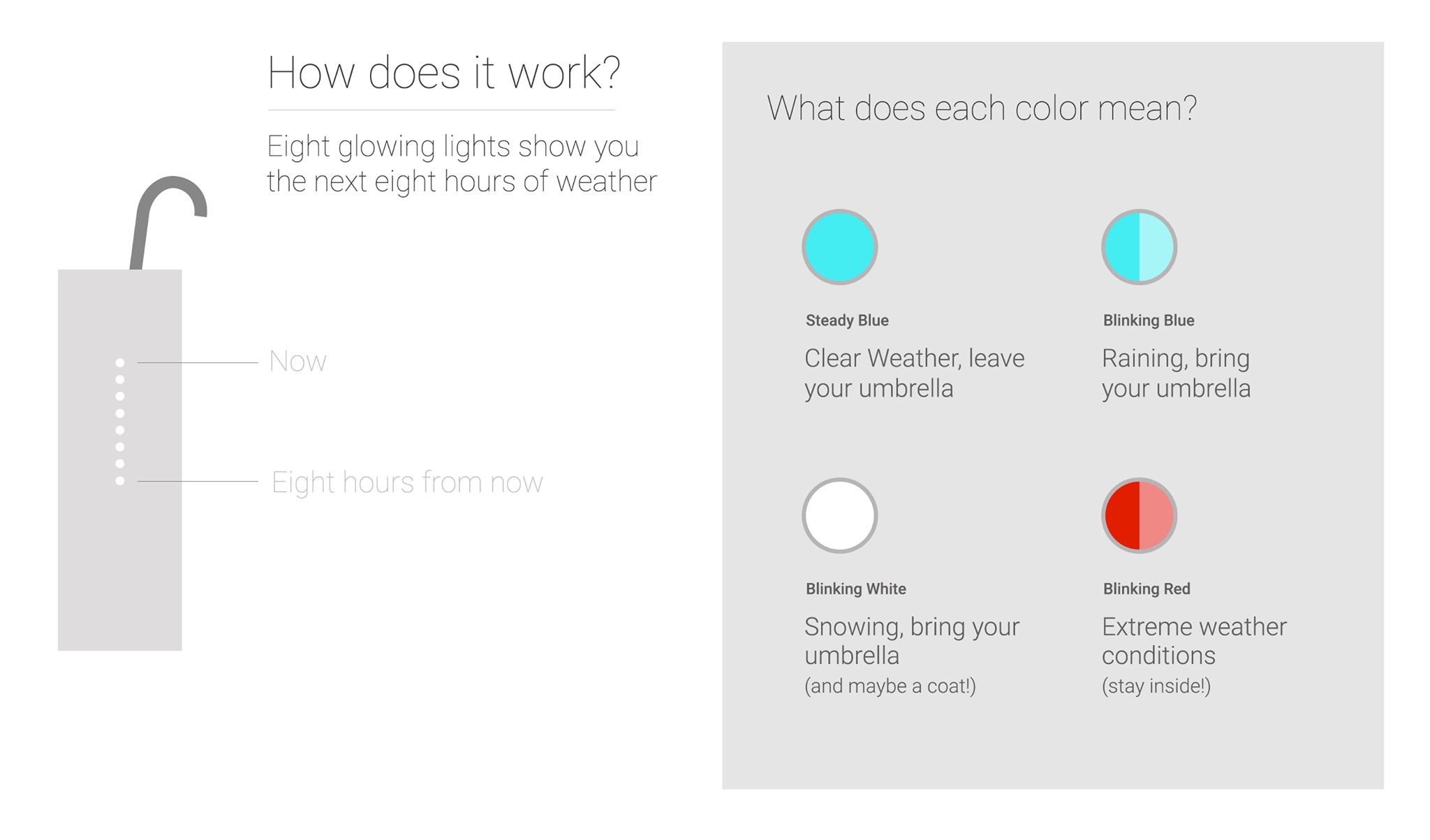This screenshot has height=840, width=1430.
Task: Click 'Clear Weather, leave your umbrella' text
Action: [x=915, y=374]
